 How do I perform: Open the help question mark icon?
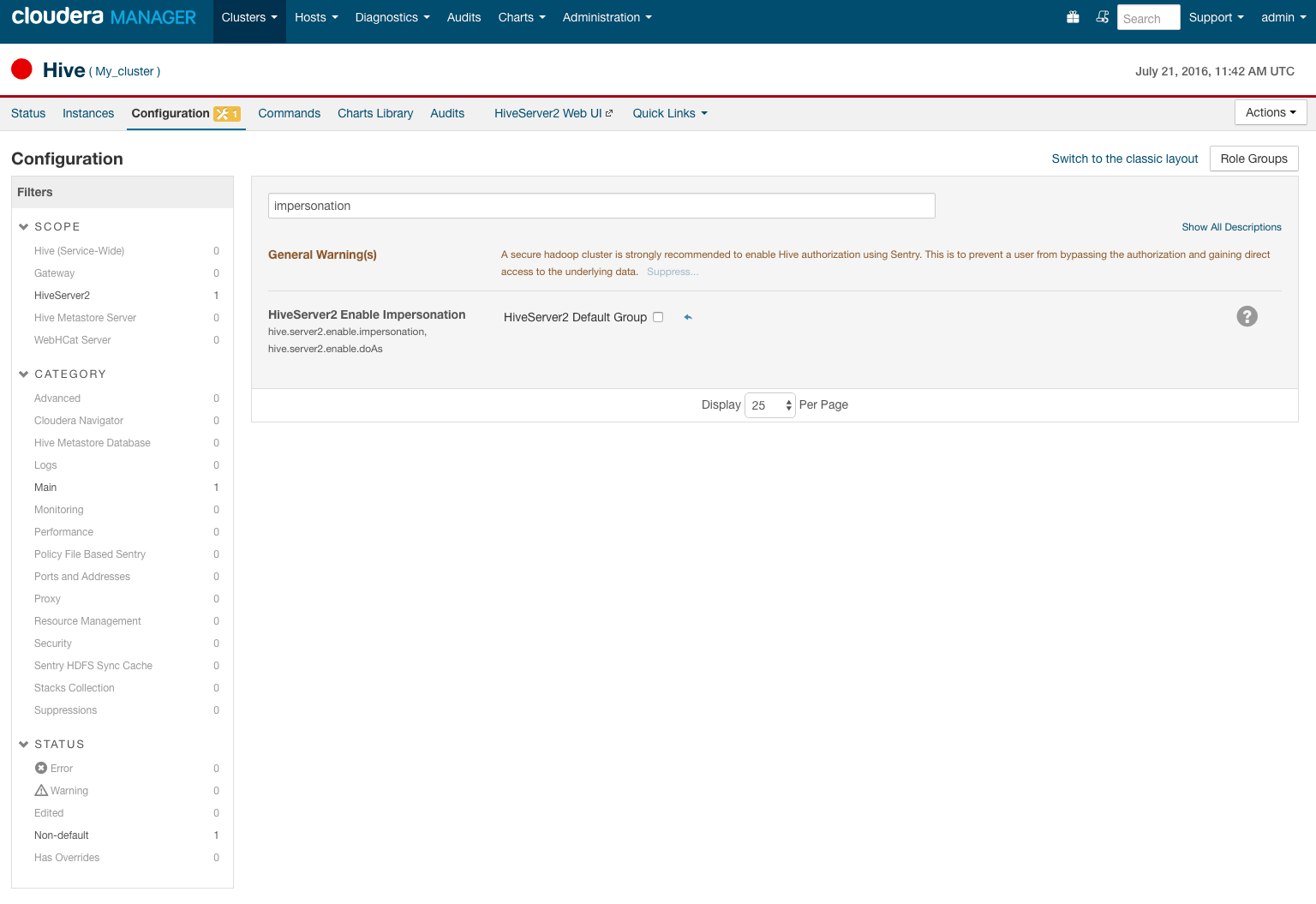click(1247, 316)
